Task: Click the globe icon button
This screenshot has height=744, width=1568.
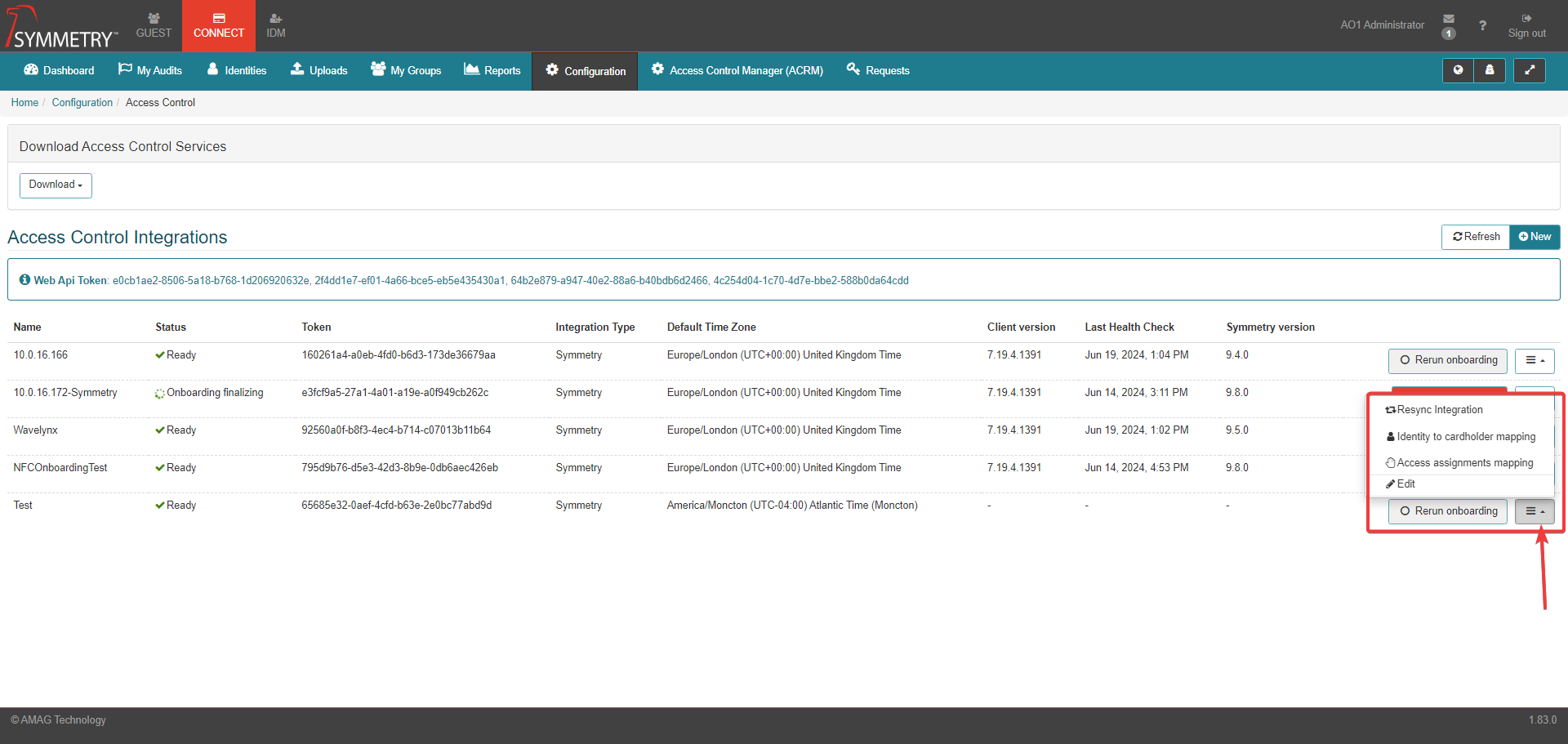Action: [x=1458, y=70]
